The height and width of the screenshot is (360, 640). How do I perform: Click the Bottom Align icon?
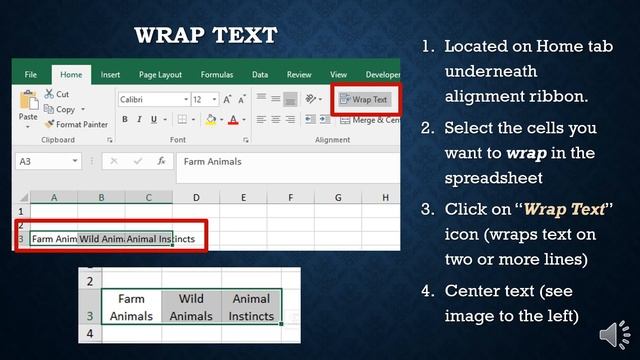290,99
